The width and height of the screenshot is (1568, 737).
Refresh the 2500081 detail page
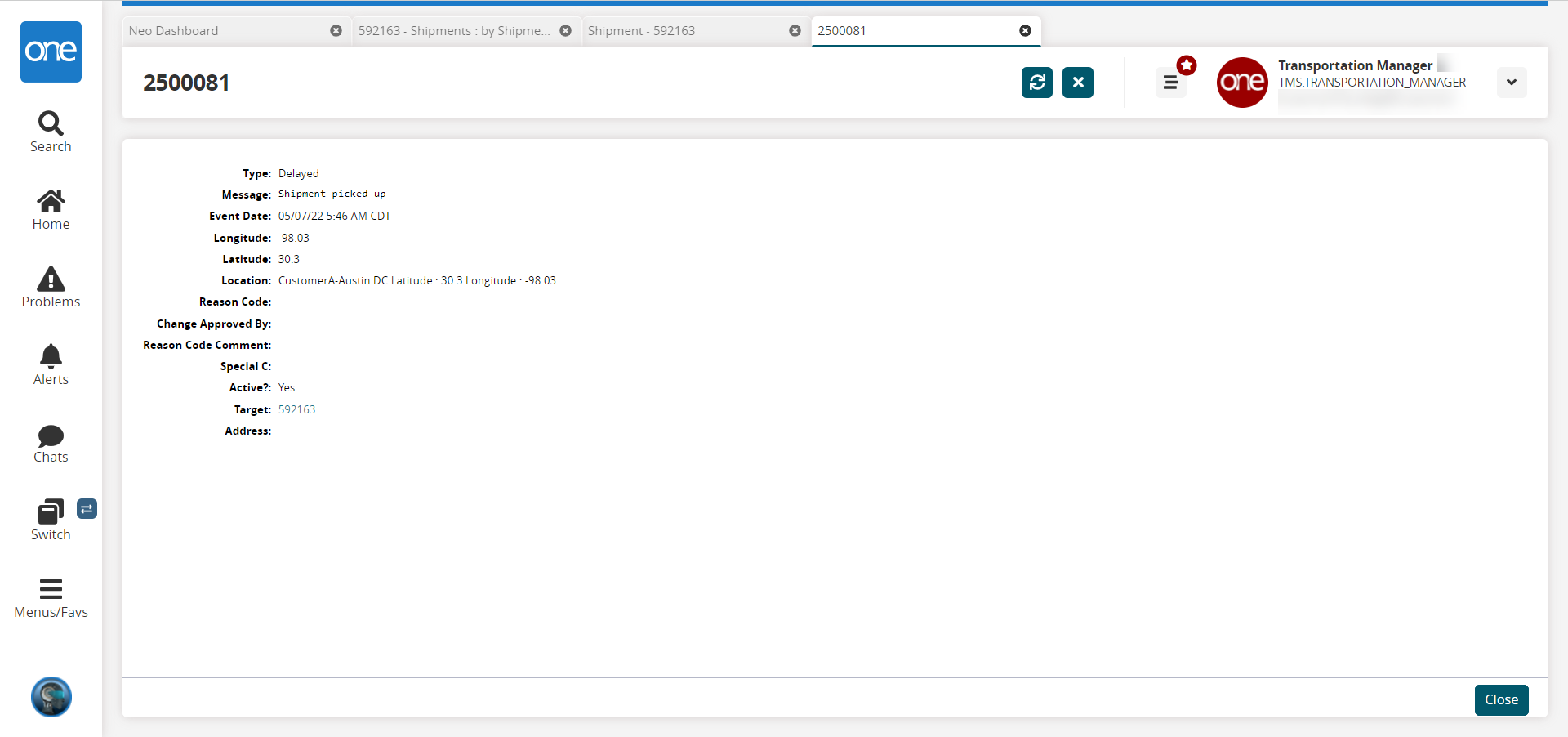[x=1037, y=83]
